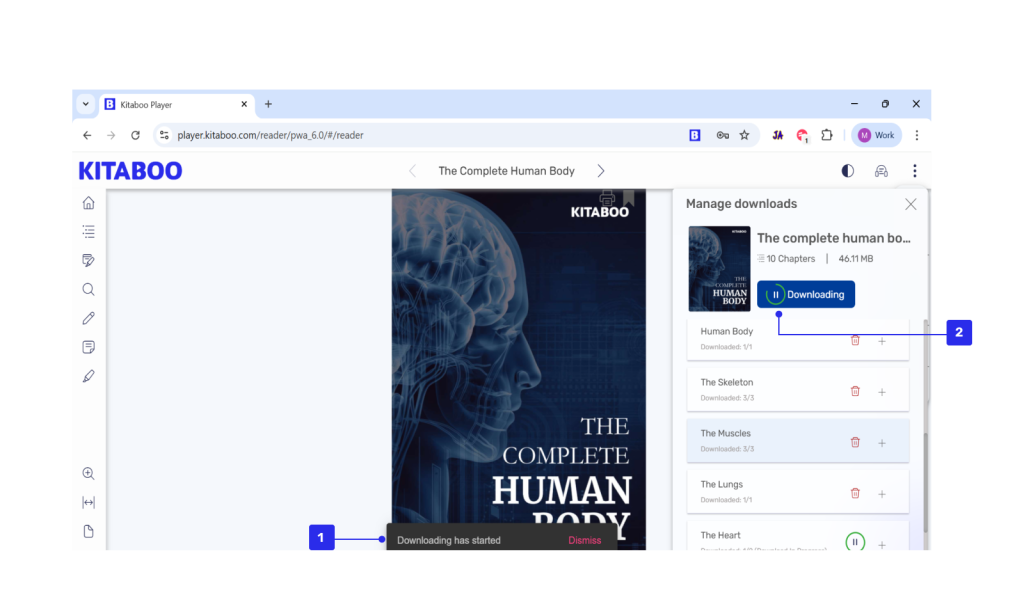Dismiss the Downloading has started notification

(584, 540)
